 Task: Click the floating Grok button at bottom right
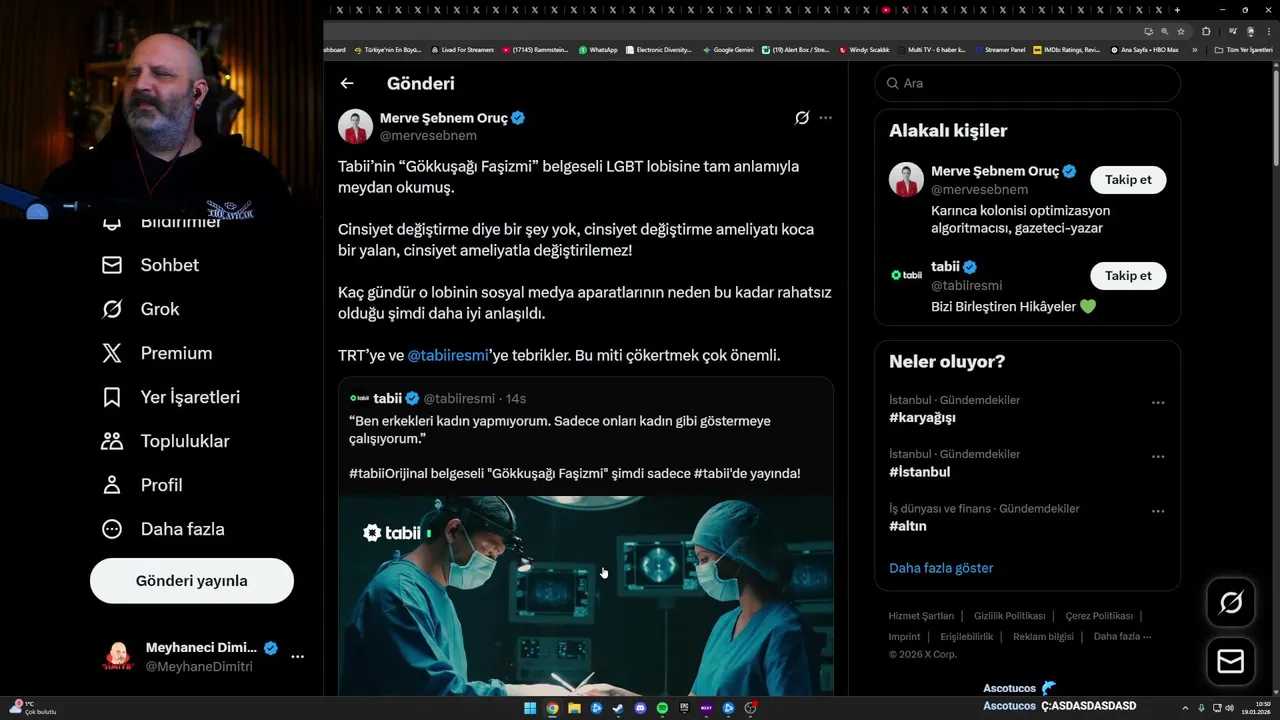pyautogui.click(x=1231, y=602)
